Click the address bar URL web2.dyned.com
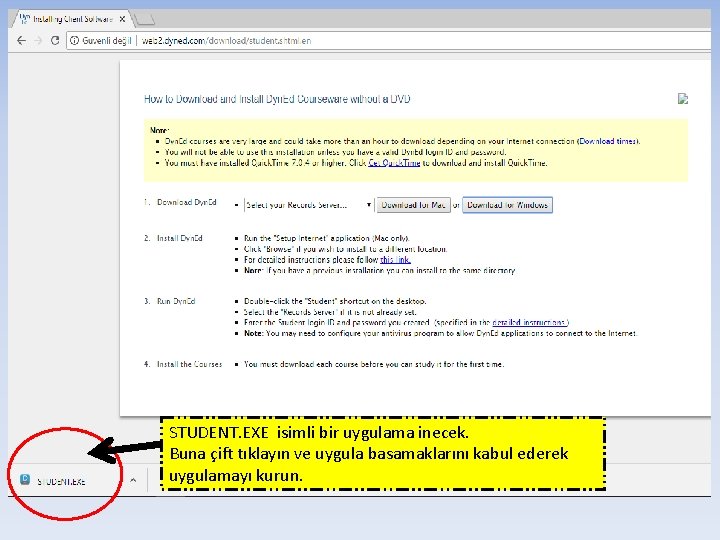Image resolution: width=720 pixels, height=540 pixels. tap(227, 41)
